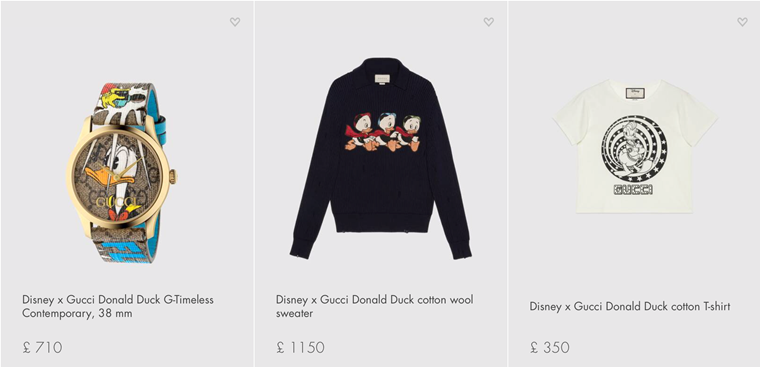Viewport: 760px width, 367px height.
Task: Click the Gucci label inside sweater collar
Action: point(383,78)
